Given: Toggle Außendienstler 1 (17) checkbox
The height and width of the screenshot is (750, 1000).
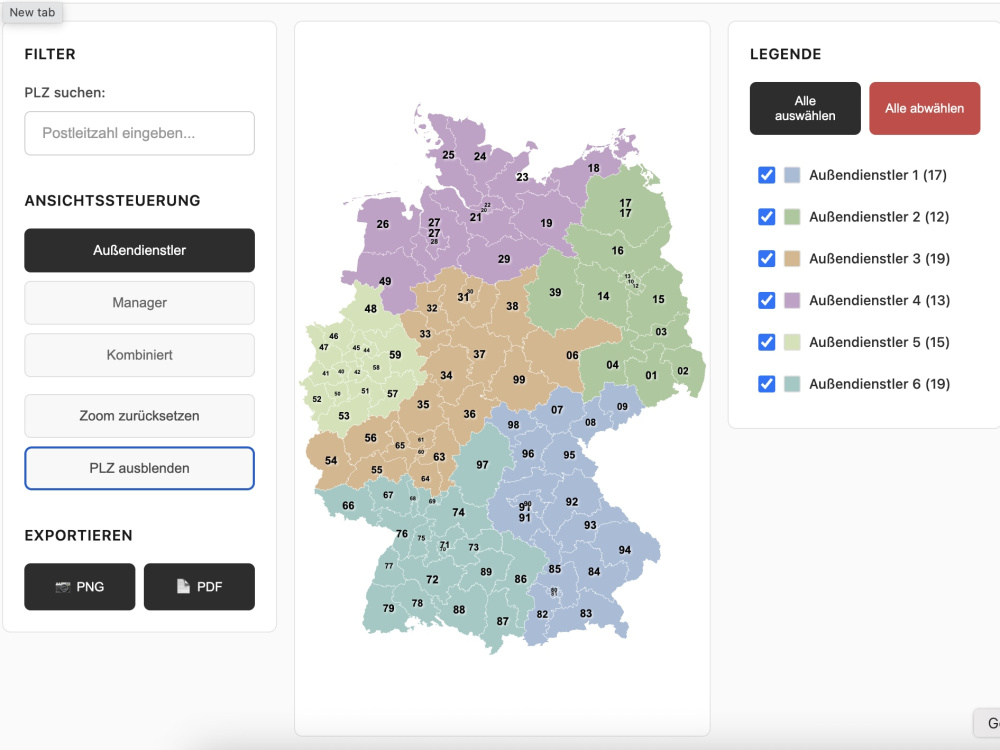Looking at the screenshot, I should [767, 175].
